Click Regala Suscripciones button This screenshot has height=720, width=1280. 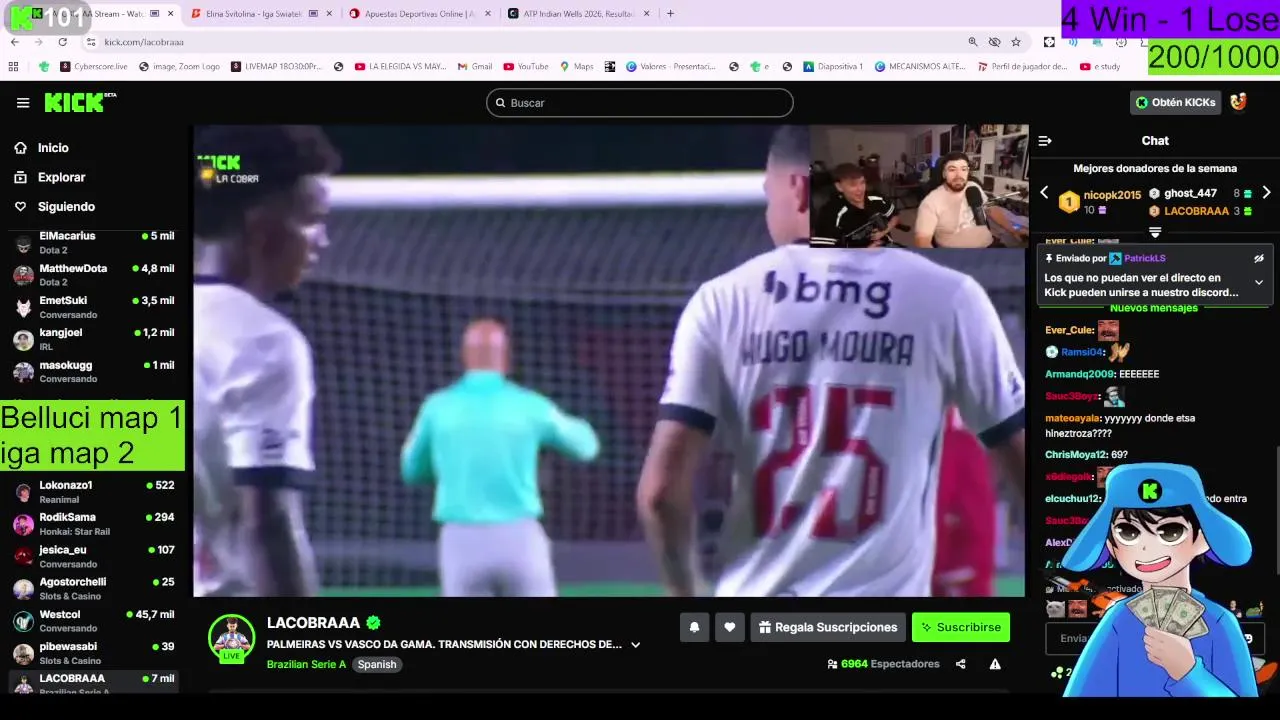tap(828, 627)
